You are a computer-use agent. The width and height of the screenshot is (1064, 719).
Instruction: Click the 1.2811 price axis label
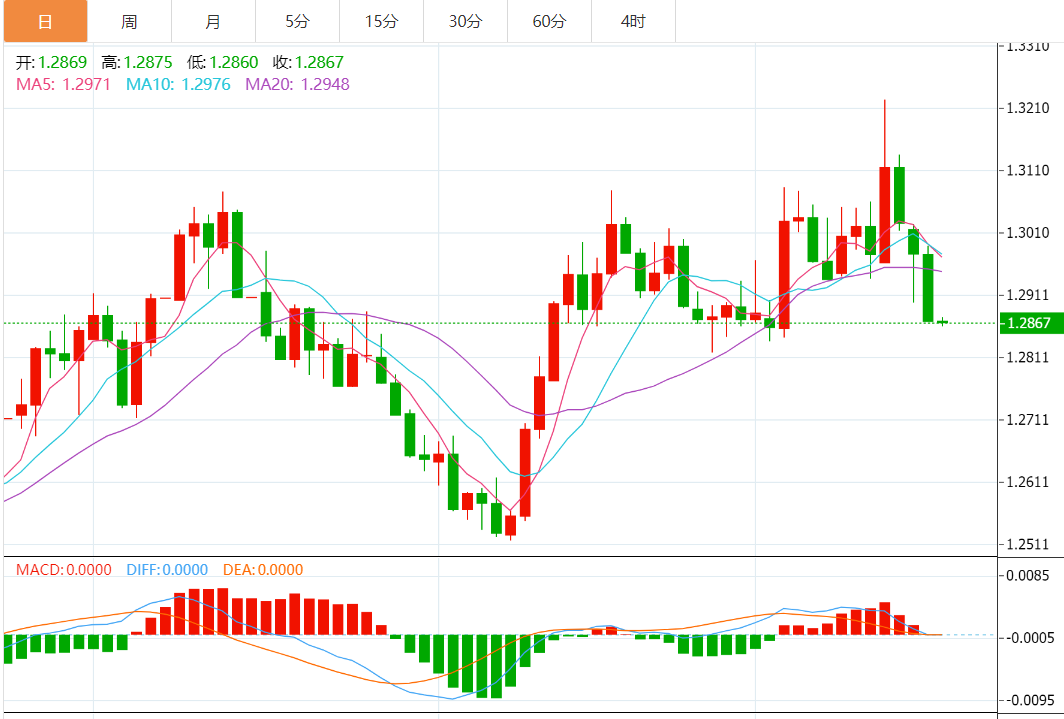[x=1027, y=357]
